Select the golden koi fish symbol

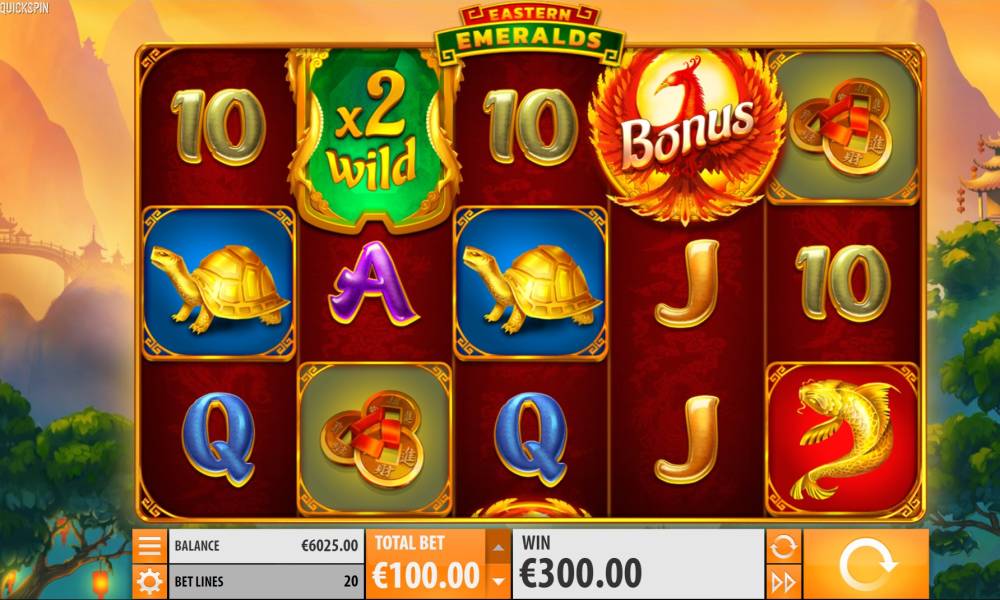[842, 440]
